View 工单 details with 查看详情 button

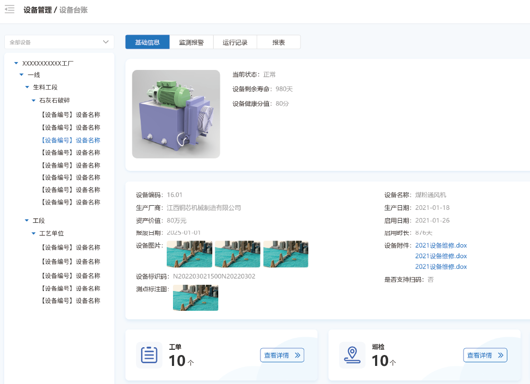[x=282, y=355]
